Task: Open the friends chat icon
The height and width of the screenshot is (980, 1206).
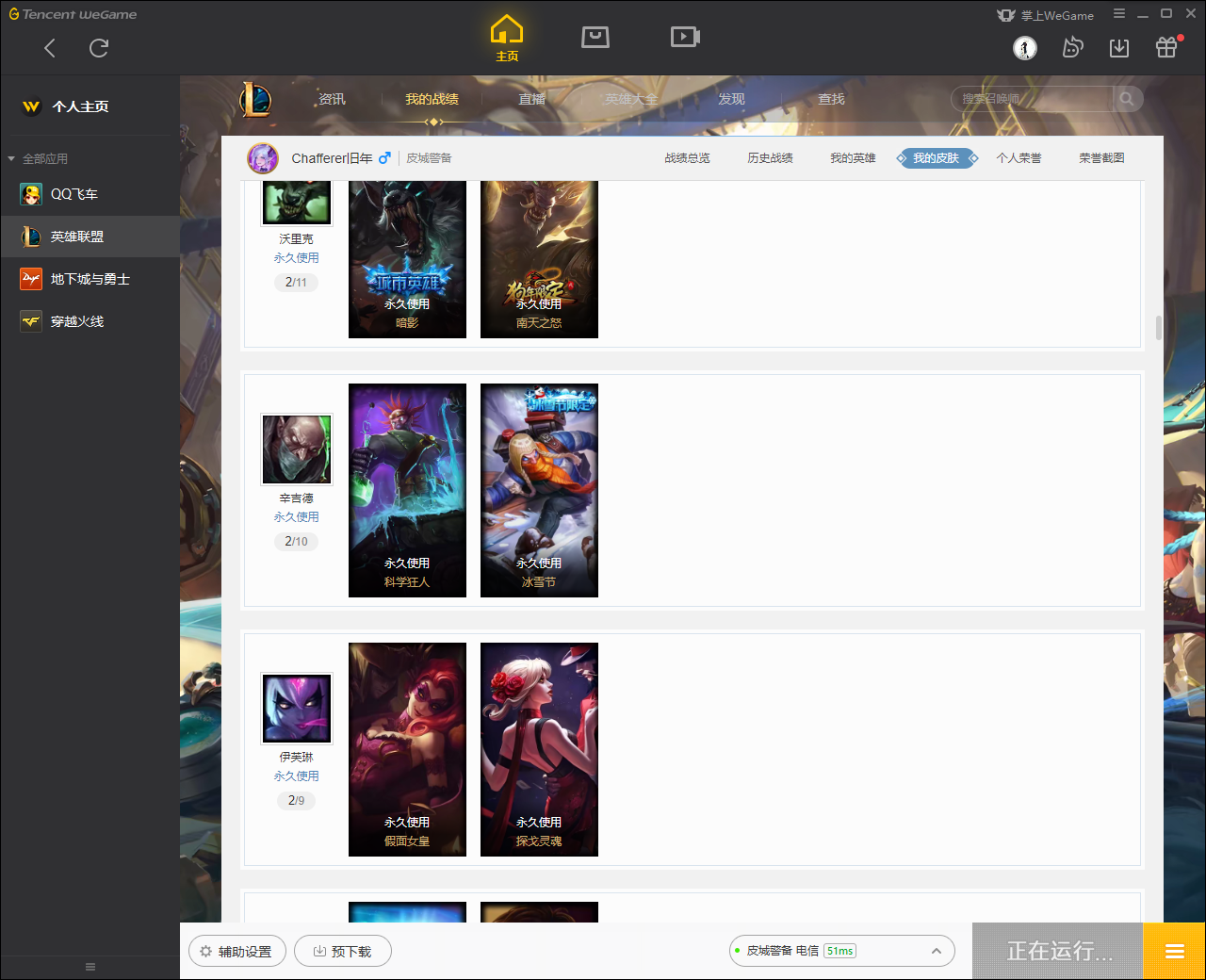Action: tap(1072, 47)
